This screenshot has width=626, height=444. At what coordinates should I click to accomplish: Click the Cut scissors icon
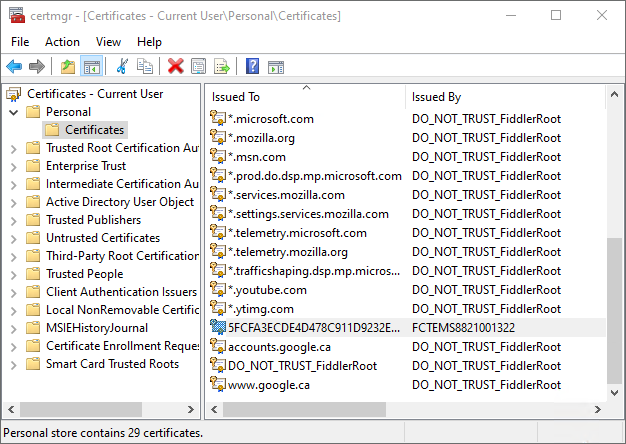[x=122, y=67]
